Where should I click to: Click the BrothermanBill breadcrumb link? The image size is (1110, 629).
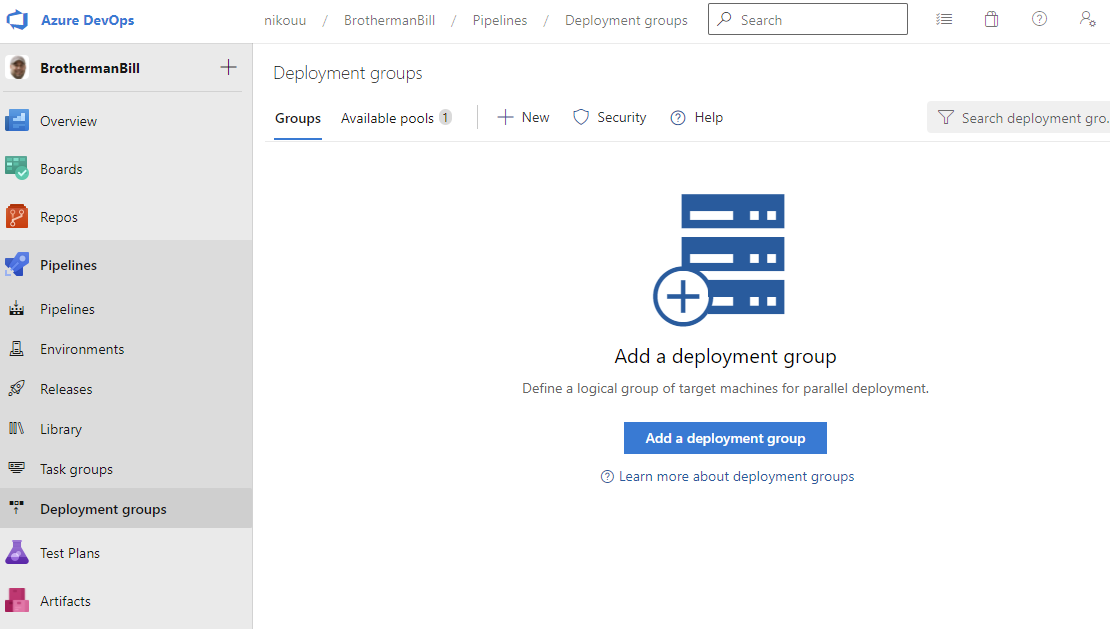(x=389, y=21)
